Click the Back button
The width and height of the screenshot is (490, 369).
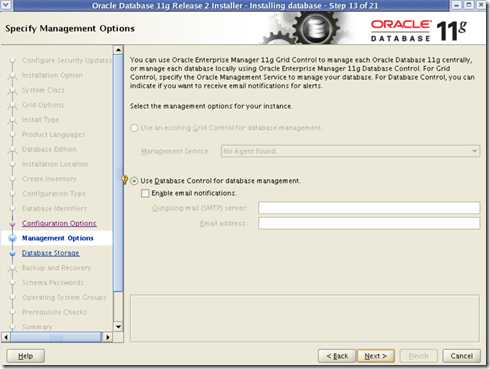click(x=337, y=356)
